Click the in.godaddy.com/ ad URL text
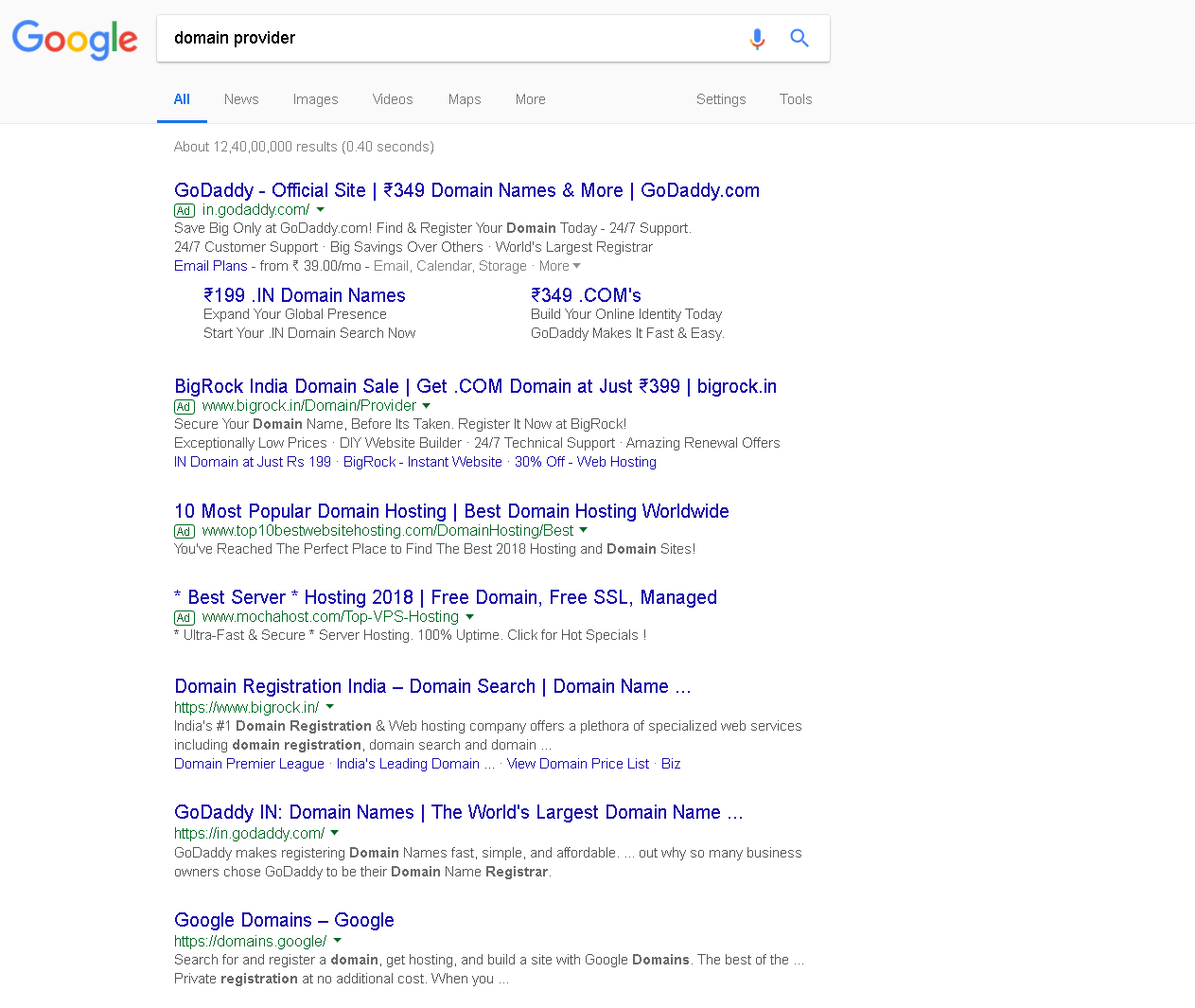The height and width of the screenshot is (1008, 1195). pyautogui.click(x=255, y=210)
